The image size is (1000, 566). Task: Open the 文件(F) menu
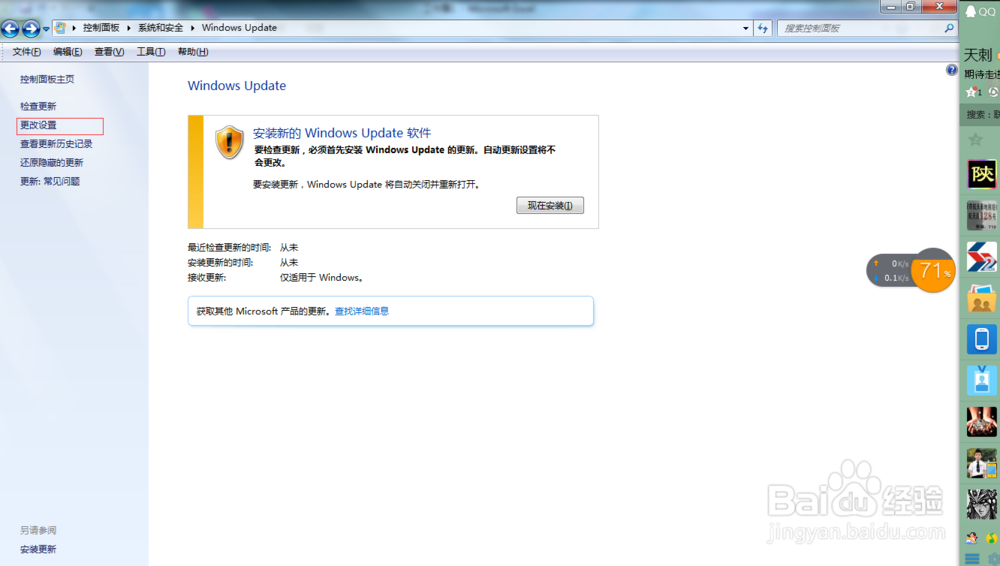click(x=27, y=52)
